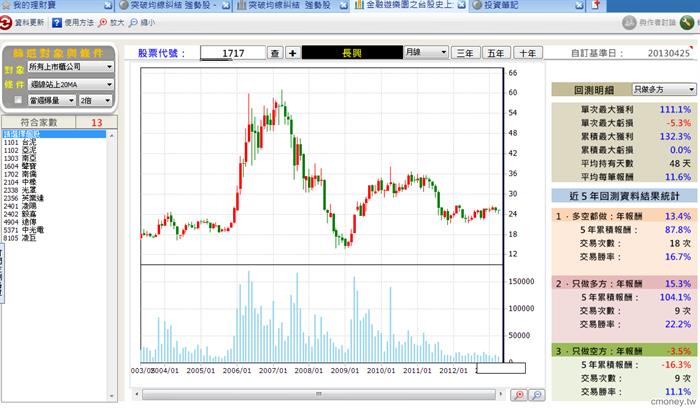Click the plus button next to 查
Viewport: 700px width, 408px height.
tap(292, 53)
